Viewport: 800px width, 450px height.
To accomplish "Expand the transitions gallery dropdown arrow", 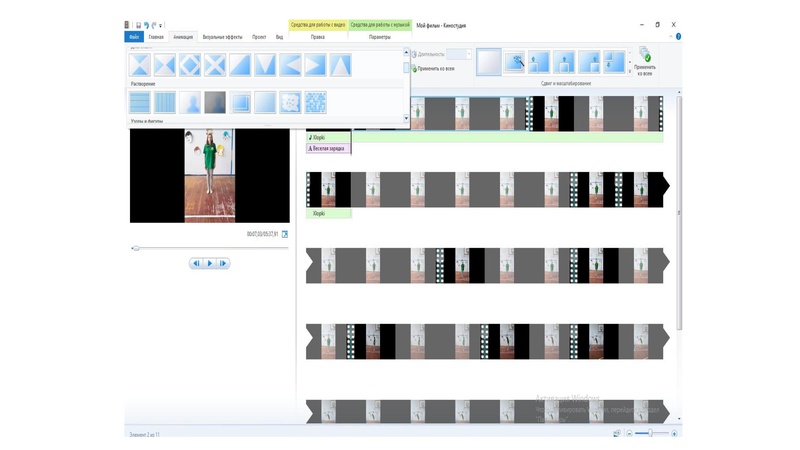I will point(406,118).
